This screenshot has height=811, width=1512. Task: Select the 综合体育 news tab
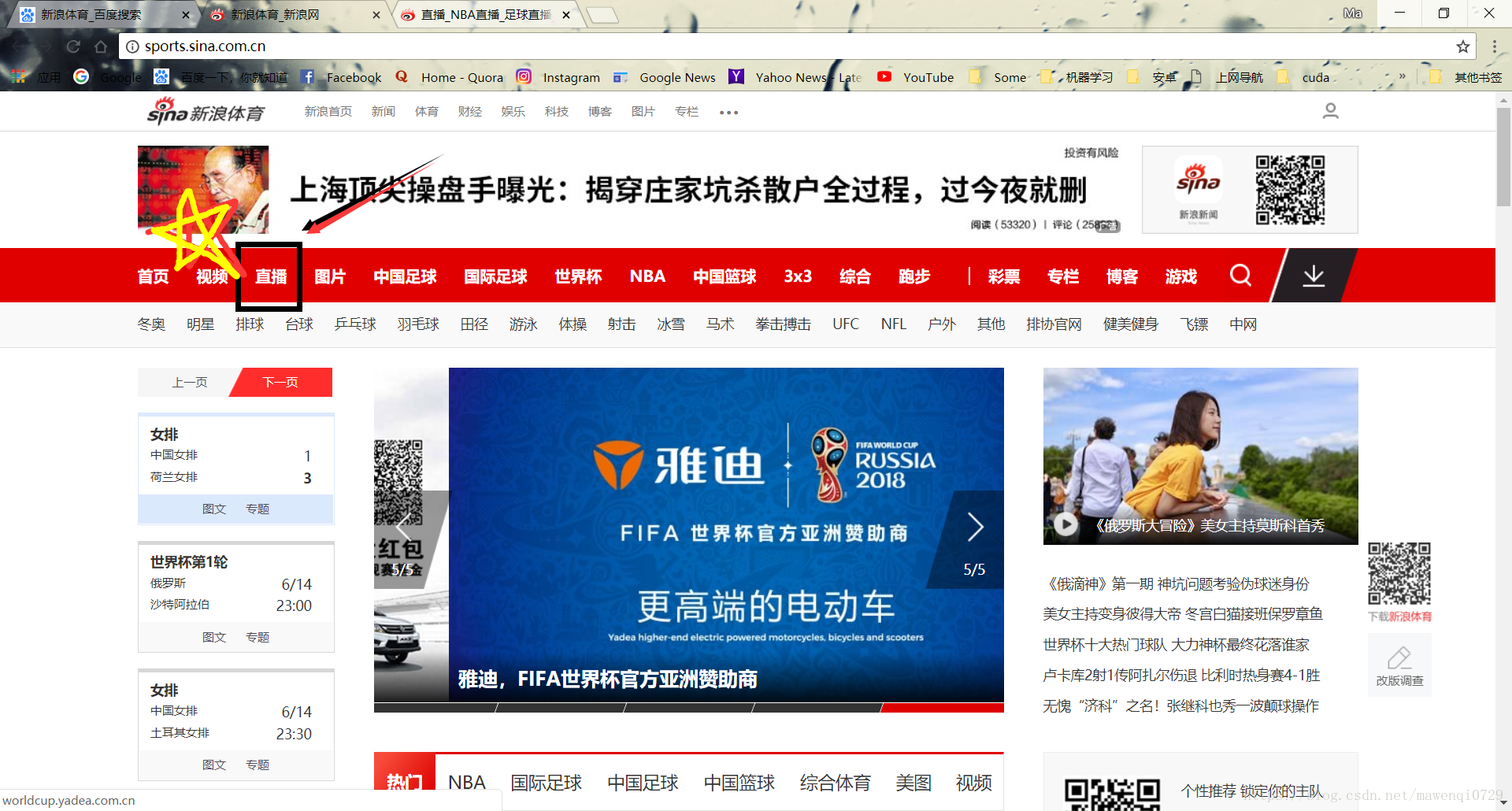pos(836,783)
